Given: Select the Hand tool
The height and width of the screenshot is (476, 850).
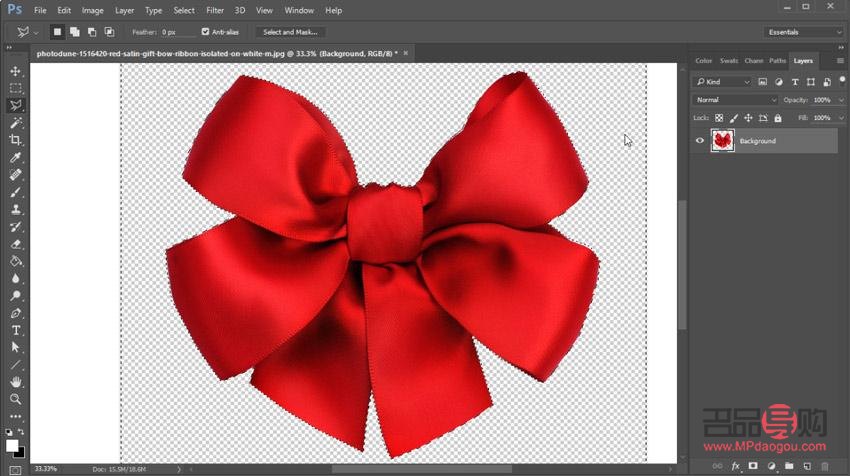Looking at the screenshot, I should (x=16, y=382).
